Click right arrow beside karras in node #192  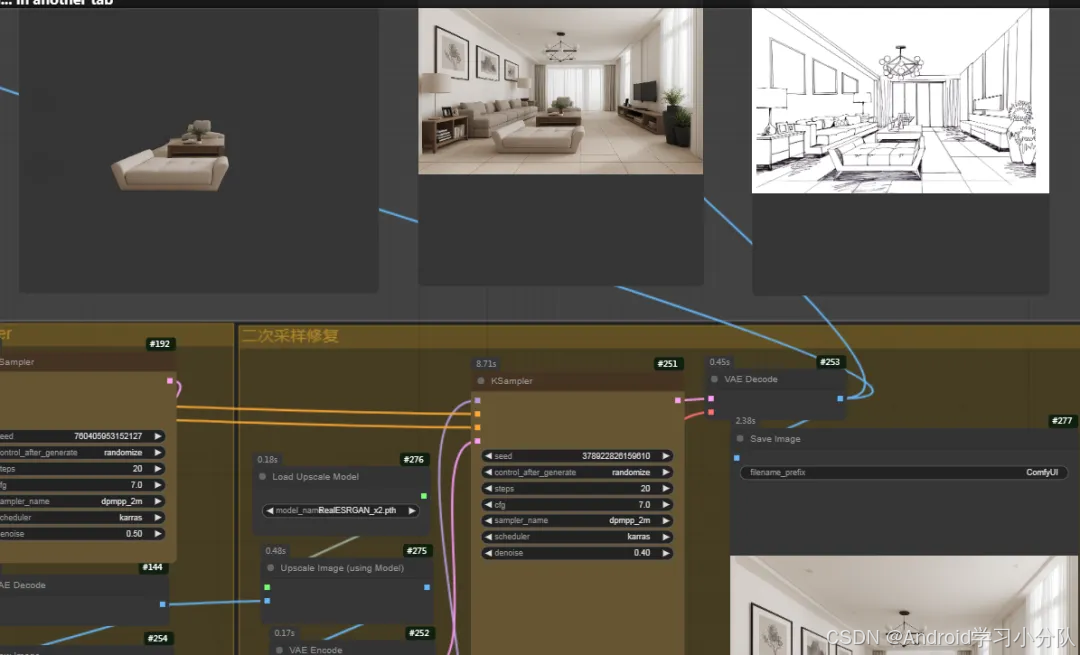[x=158, y=517]
